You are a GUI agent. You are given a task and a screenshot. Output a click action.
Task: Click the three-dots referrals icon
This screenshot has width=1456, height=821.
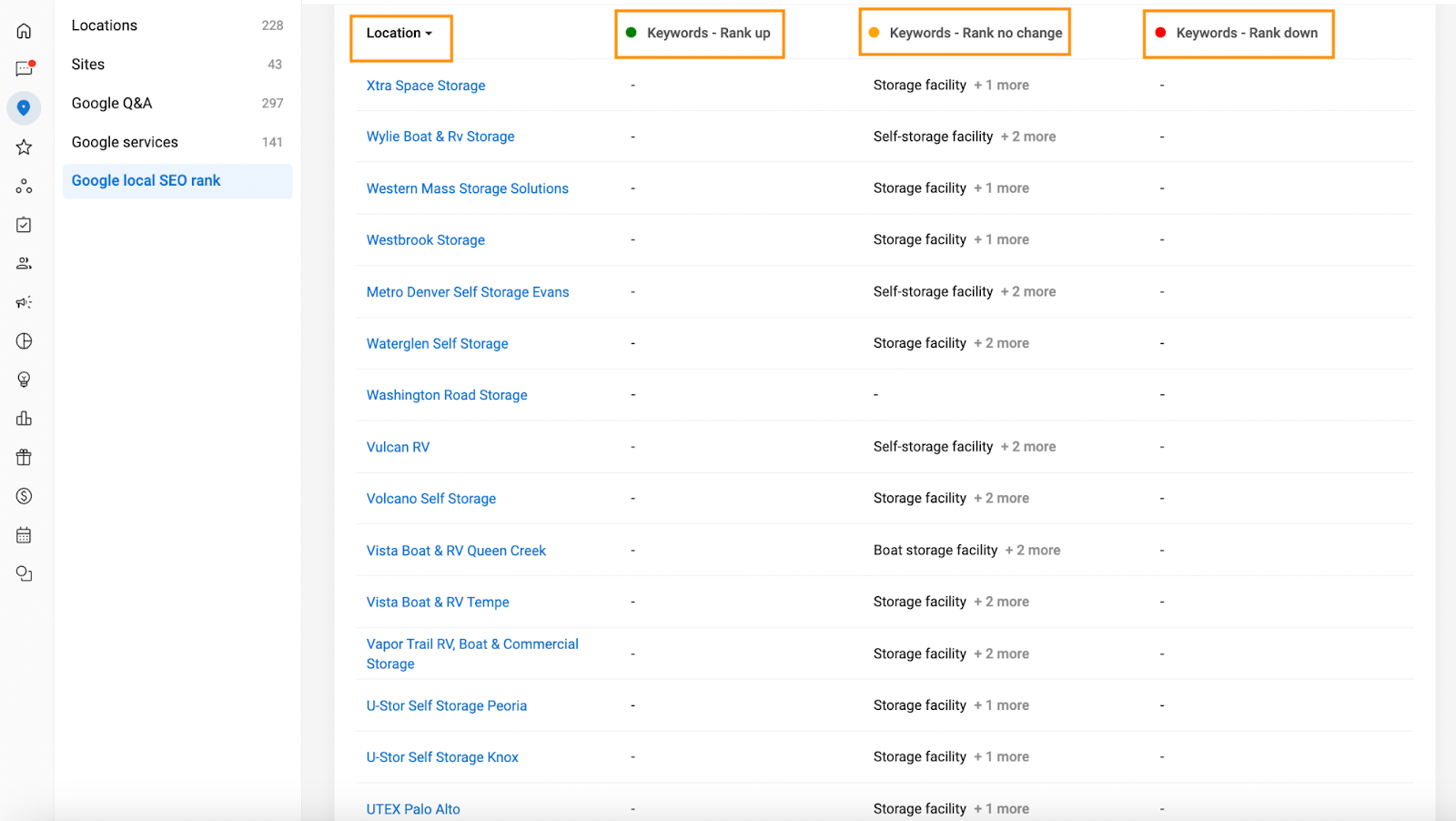(24, 186)
